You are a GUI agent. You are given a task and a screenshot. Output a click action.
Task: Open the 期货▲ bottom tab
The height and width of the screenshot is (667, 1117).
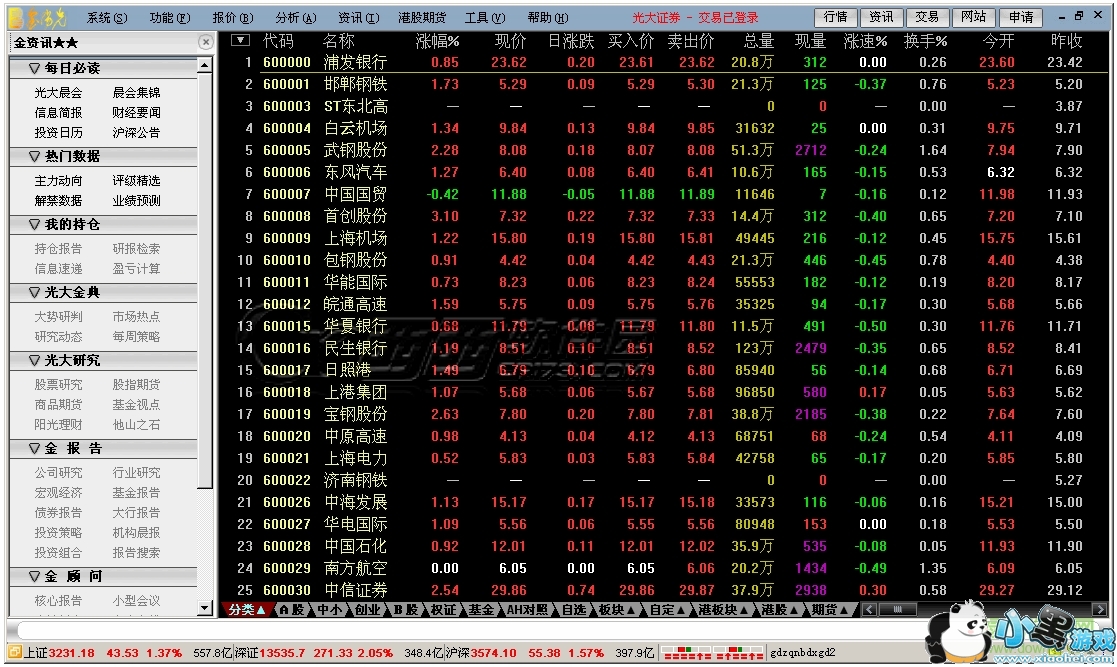(x=830, y=610)
